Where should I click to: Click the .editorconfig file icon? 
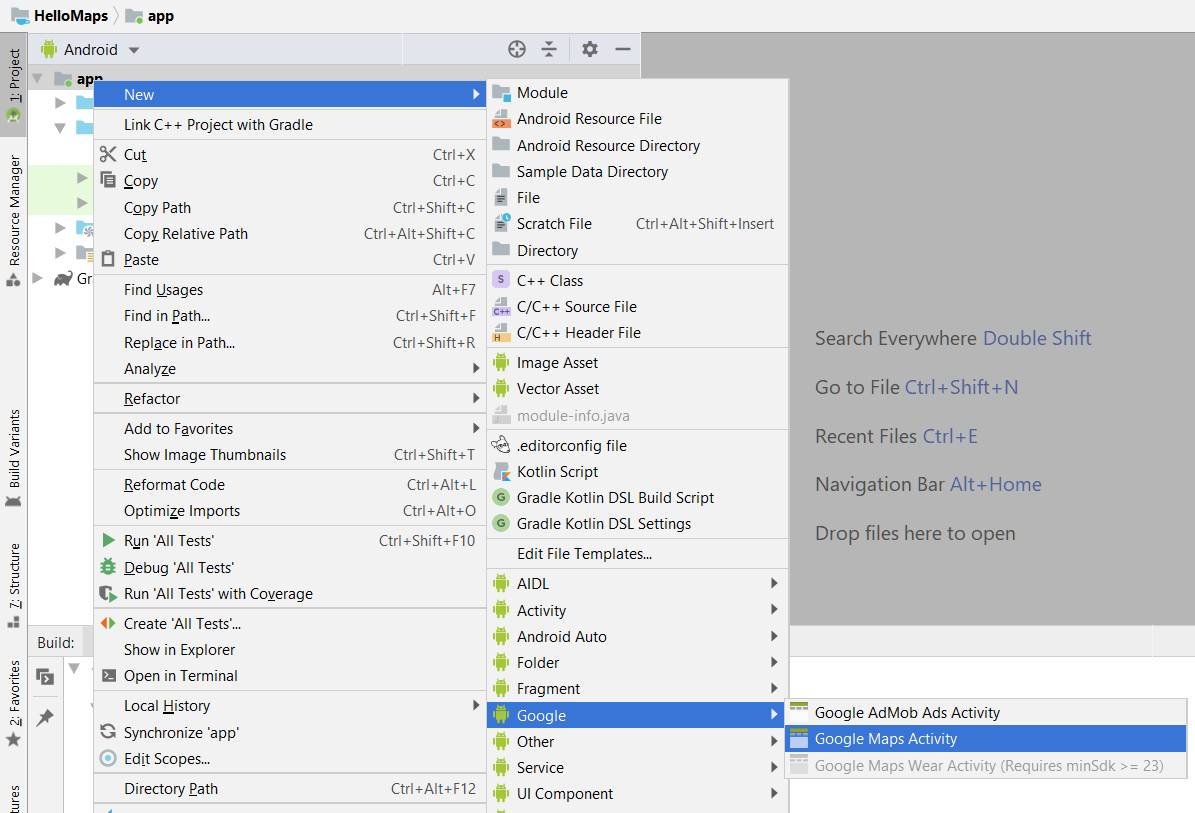(501, 444)
